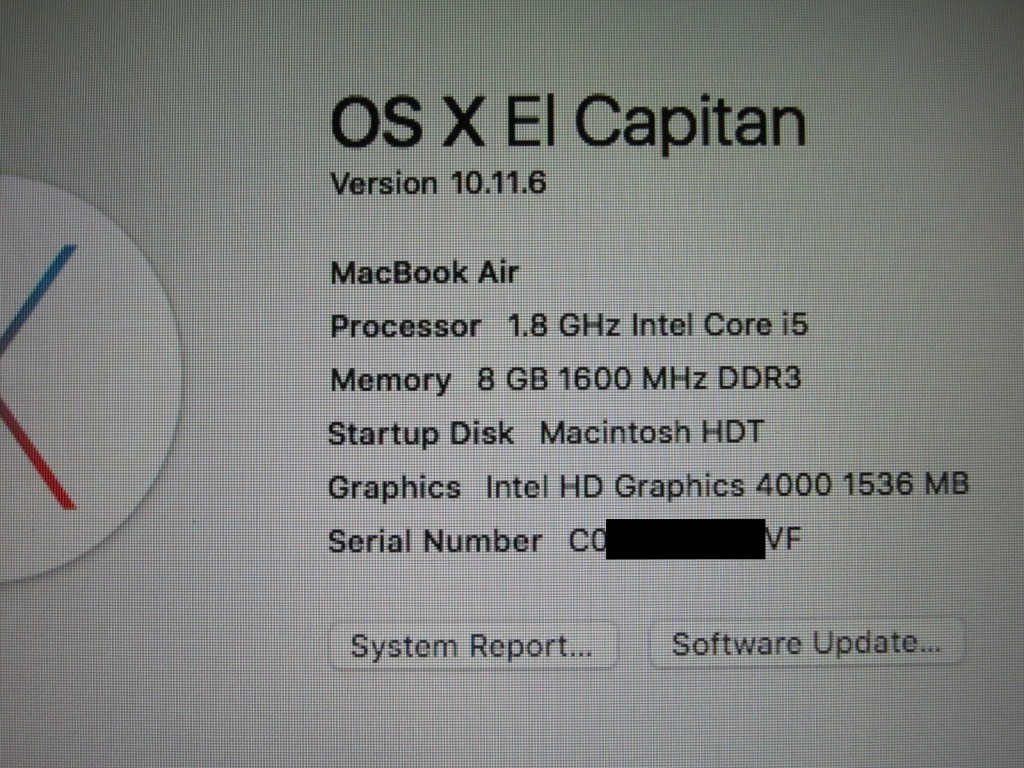Click Intel HD Graphics 4000 1536 MB value
Screen dimensions: 1024x768
[x=727, y=485]
